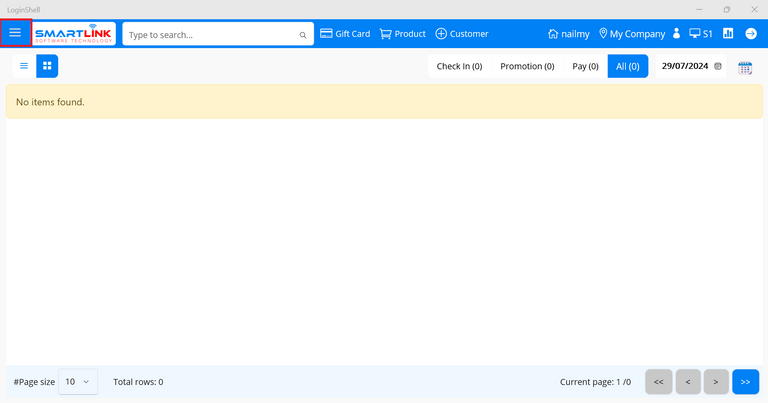Open the Gift Card button

click(x=345, y=34)
